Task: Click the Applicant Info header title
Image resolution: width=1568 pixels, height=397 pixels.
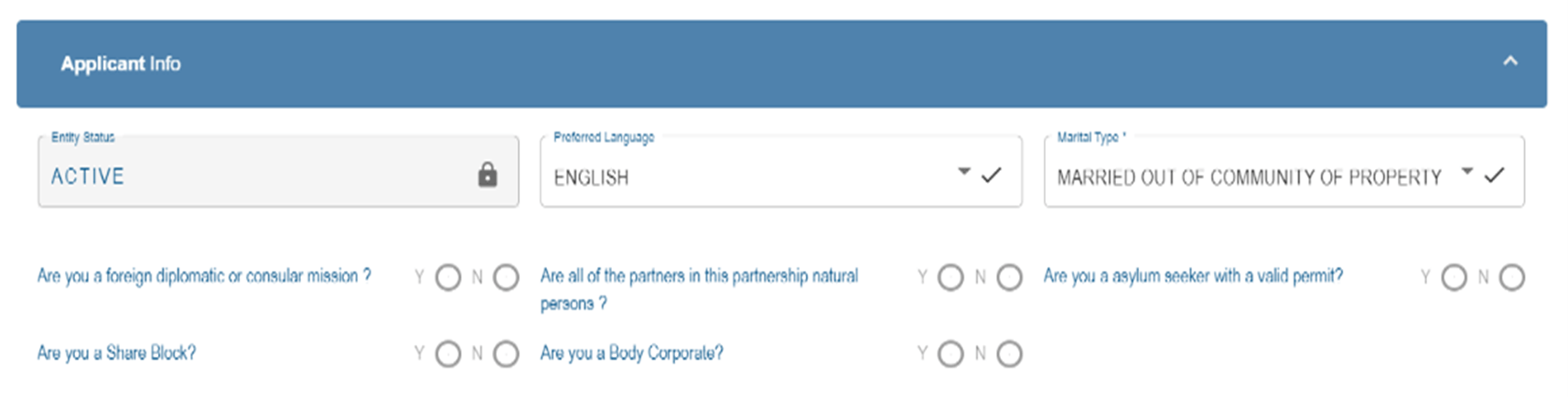Action: click(121, 64)
